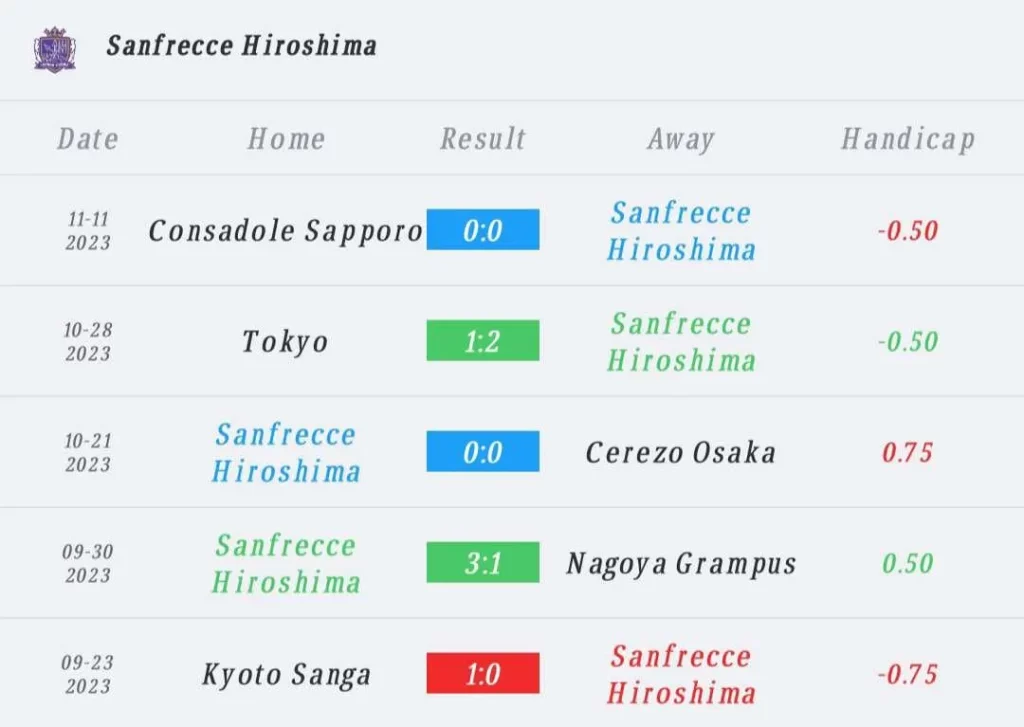The image size is (1024, 727).
Task: Select the Date column header
Action: [x=88, y=138]
